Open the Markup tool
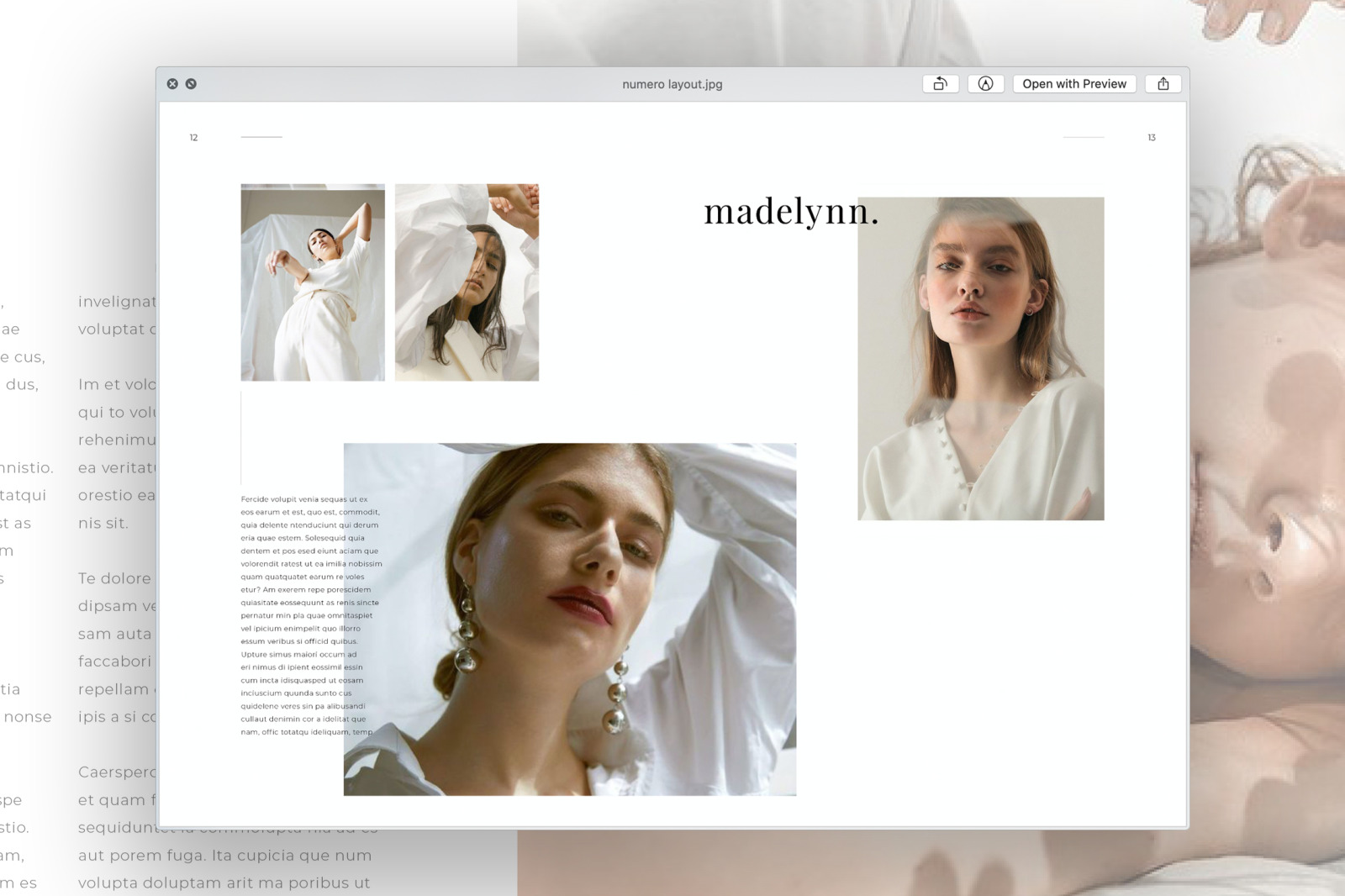Image resolution: width=1345 pixels, height=896 pixels. (x=985, y=84)
